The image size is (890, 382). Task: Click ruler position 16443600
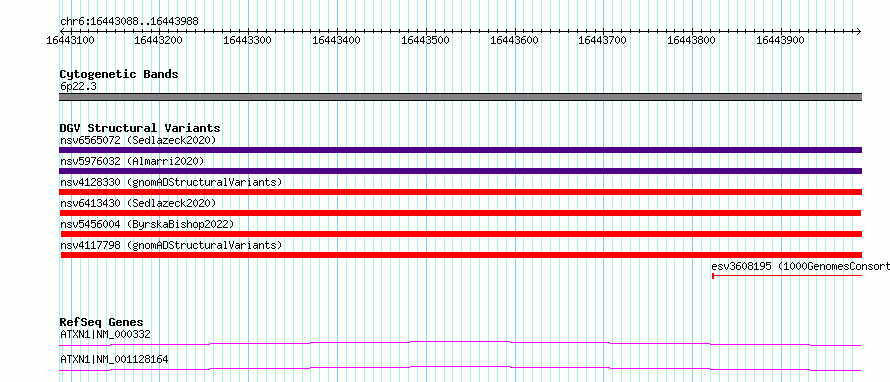coord(514,40)
